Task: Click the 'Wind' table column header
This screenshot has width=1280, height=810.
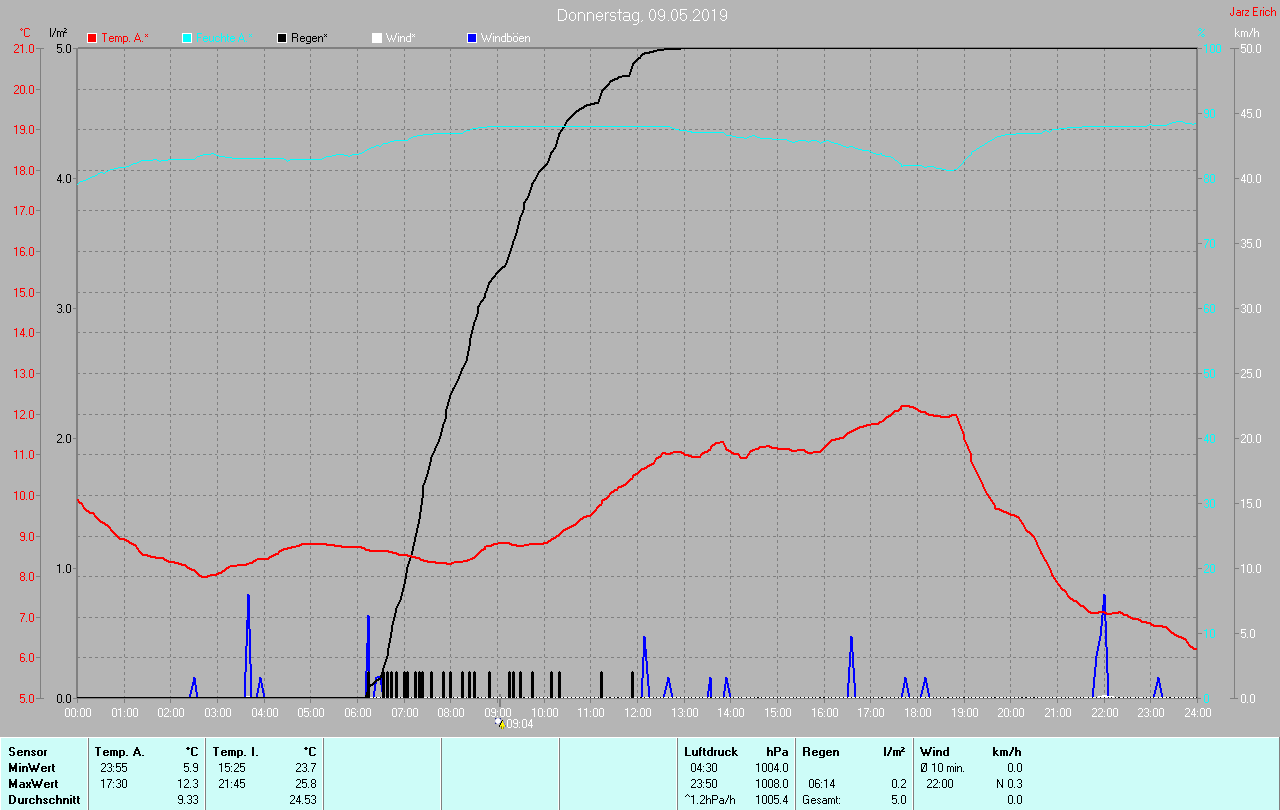Action: pos(935,752)
